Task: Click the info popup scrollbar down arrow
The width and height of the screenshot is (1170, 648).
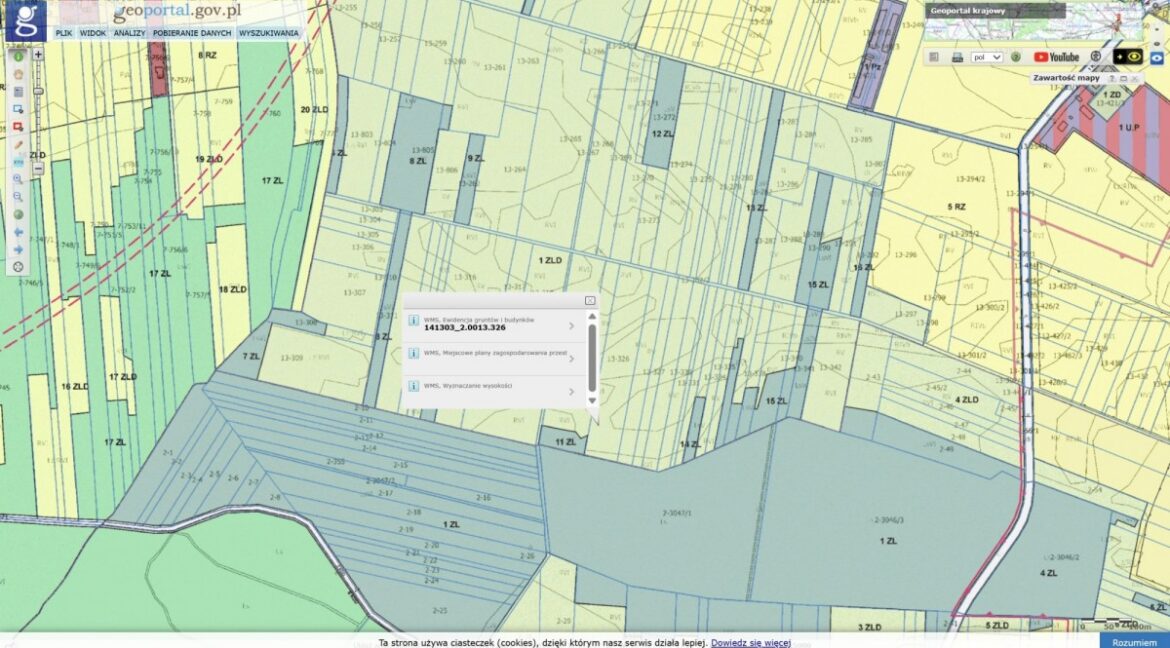Action: pyautogui.click(x=592, y=400)
